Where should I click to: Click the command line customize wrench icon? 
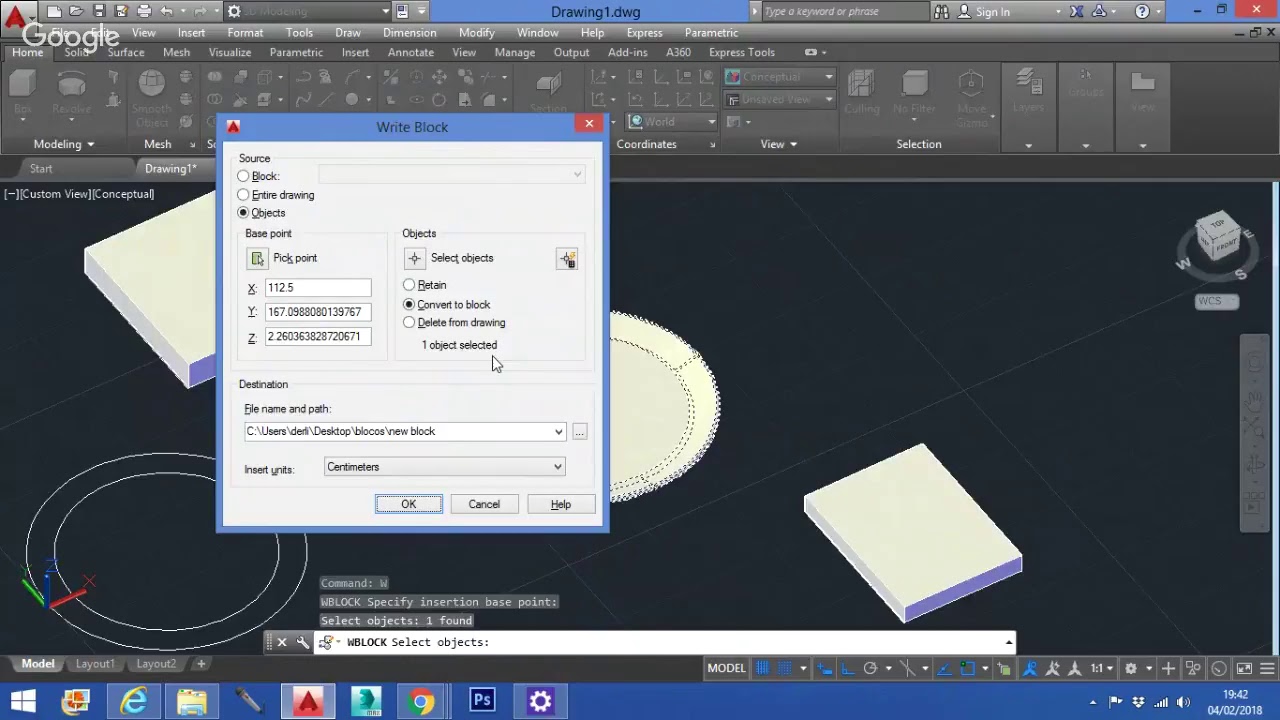302,642
